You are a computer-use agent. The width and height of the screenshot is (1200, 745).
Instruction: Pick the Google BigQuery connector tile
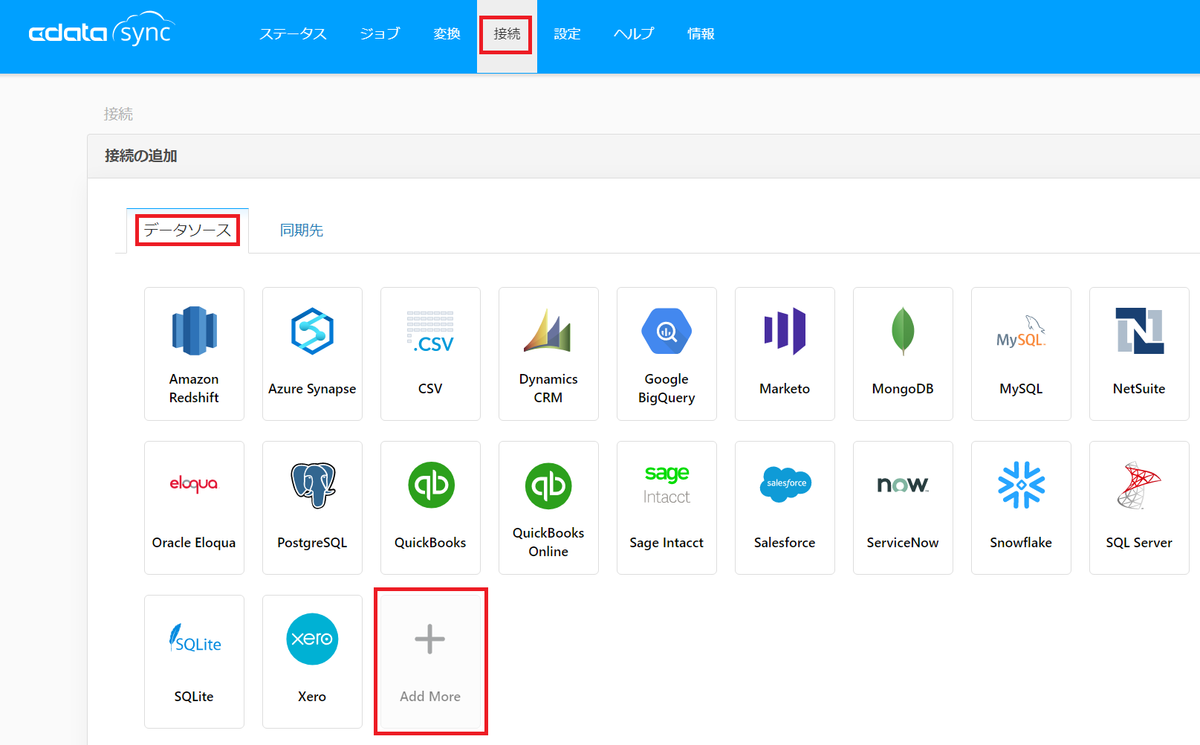[666, 354]
